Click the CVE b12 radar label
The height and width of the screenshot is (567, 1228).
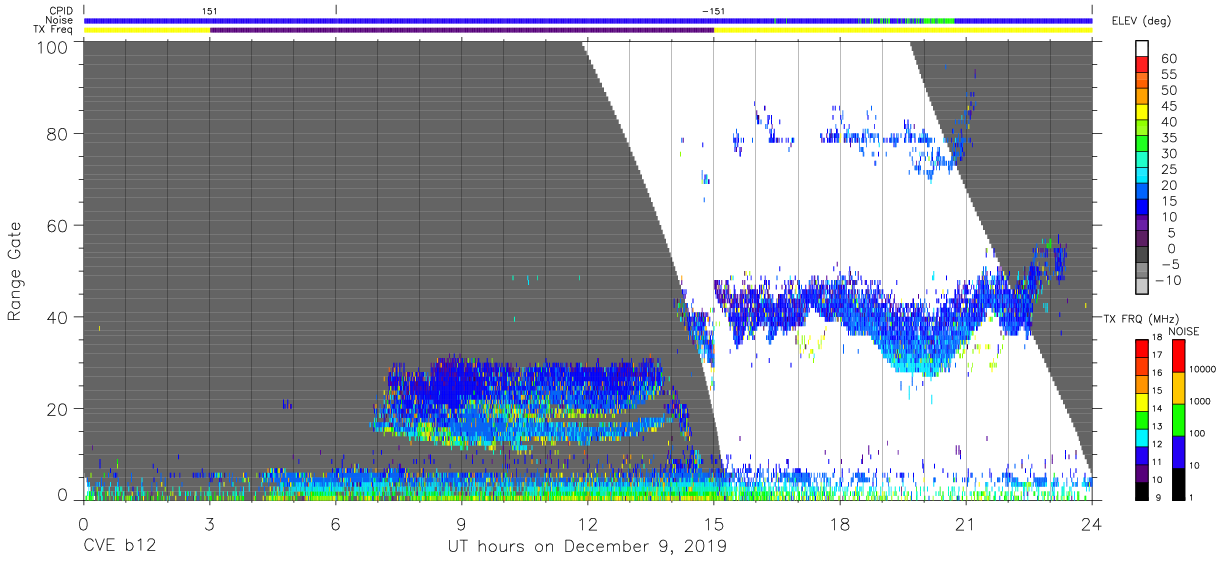pos(120,546)
